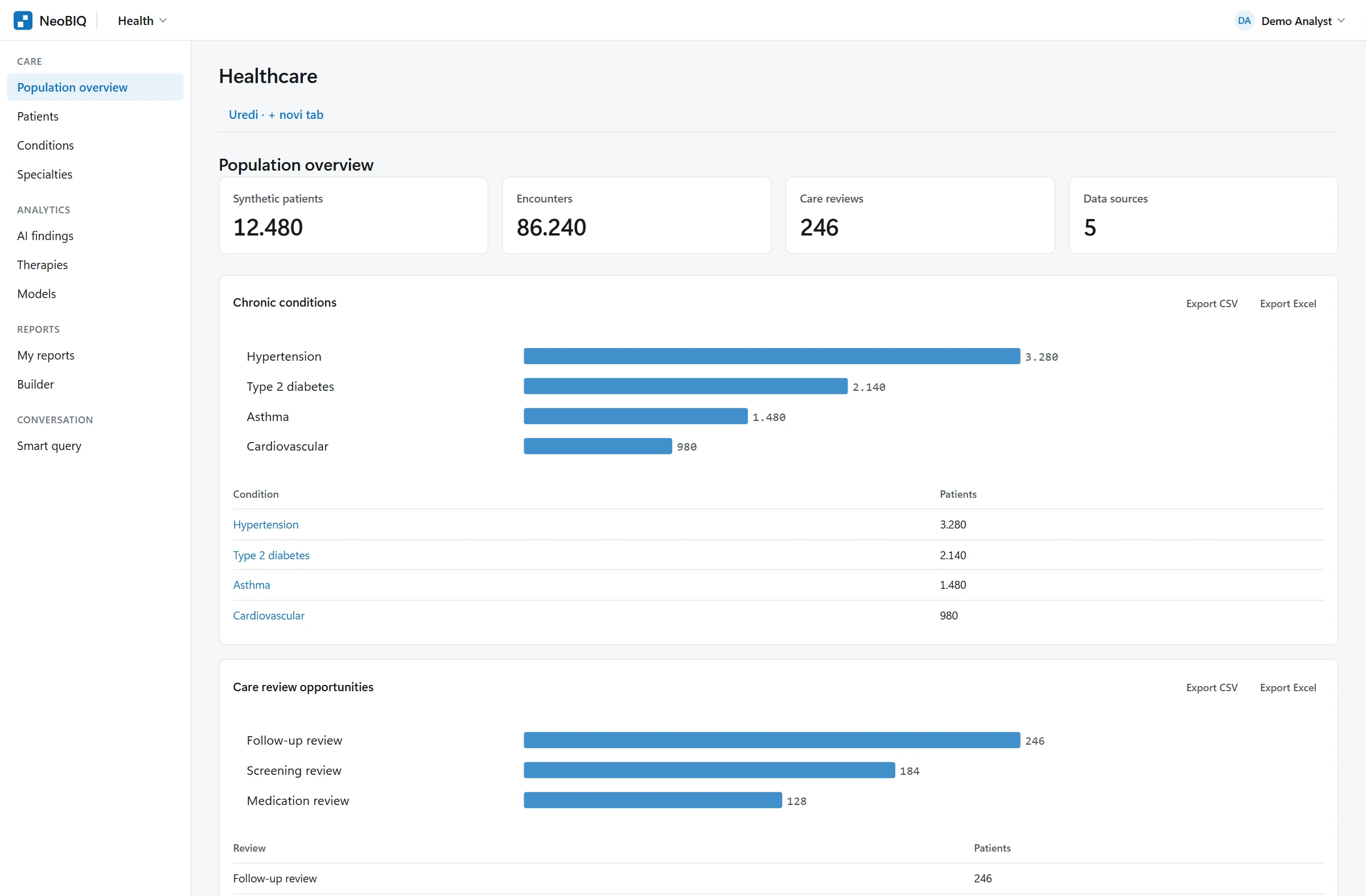Click the Care reviews 246 card
The height and width of the screenshot is (896, 1366).
click(920, 216)
